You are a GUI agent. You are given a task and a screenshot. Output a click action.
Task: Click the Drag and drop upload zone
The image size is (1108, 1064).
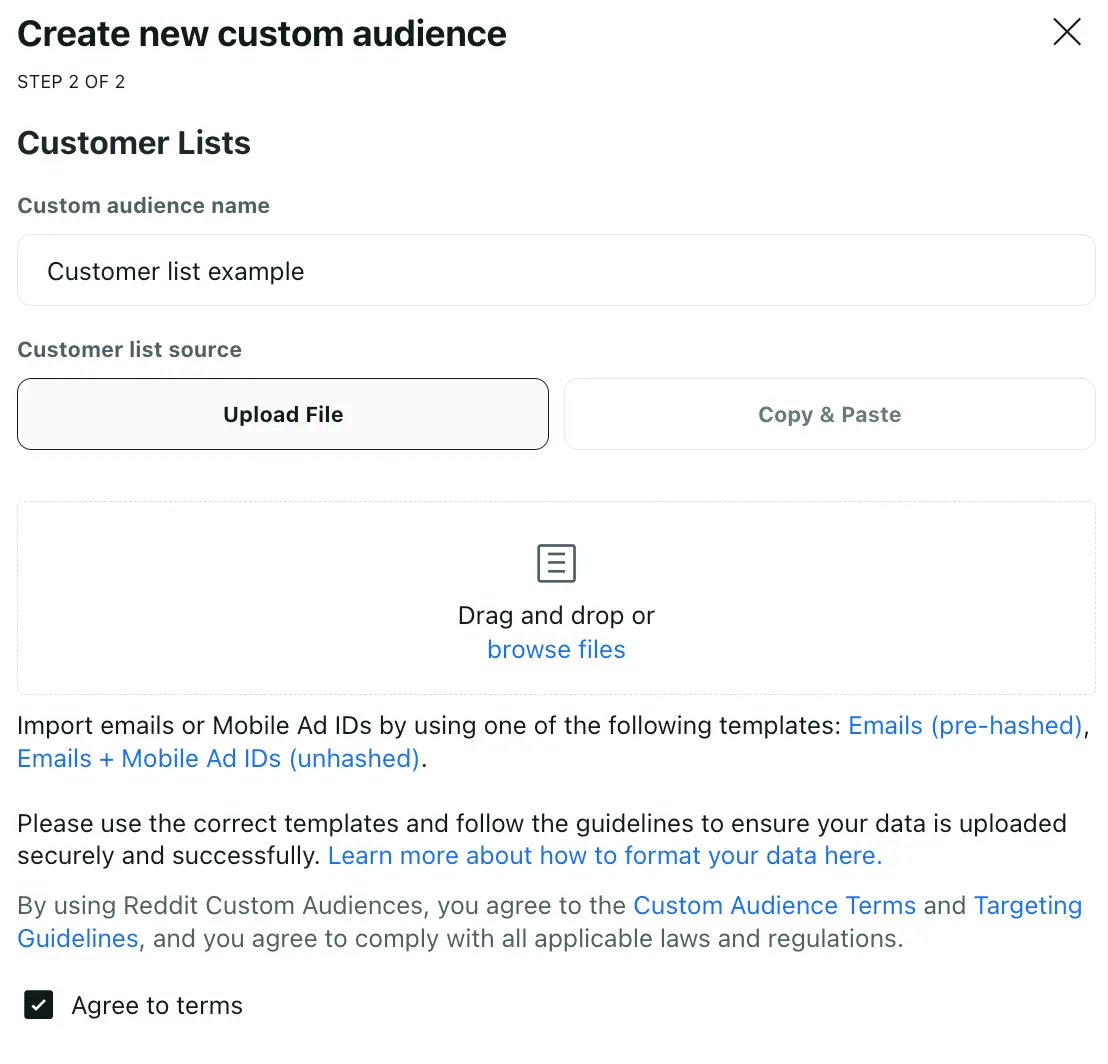556,598
